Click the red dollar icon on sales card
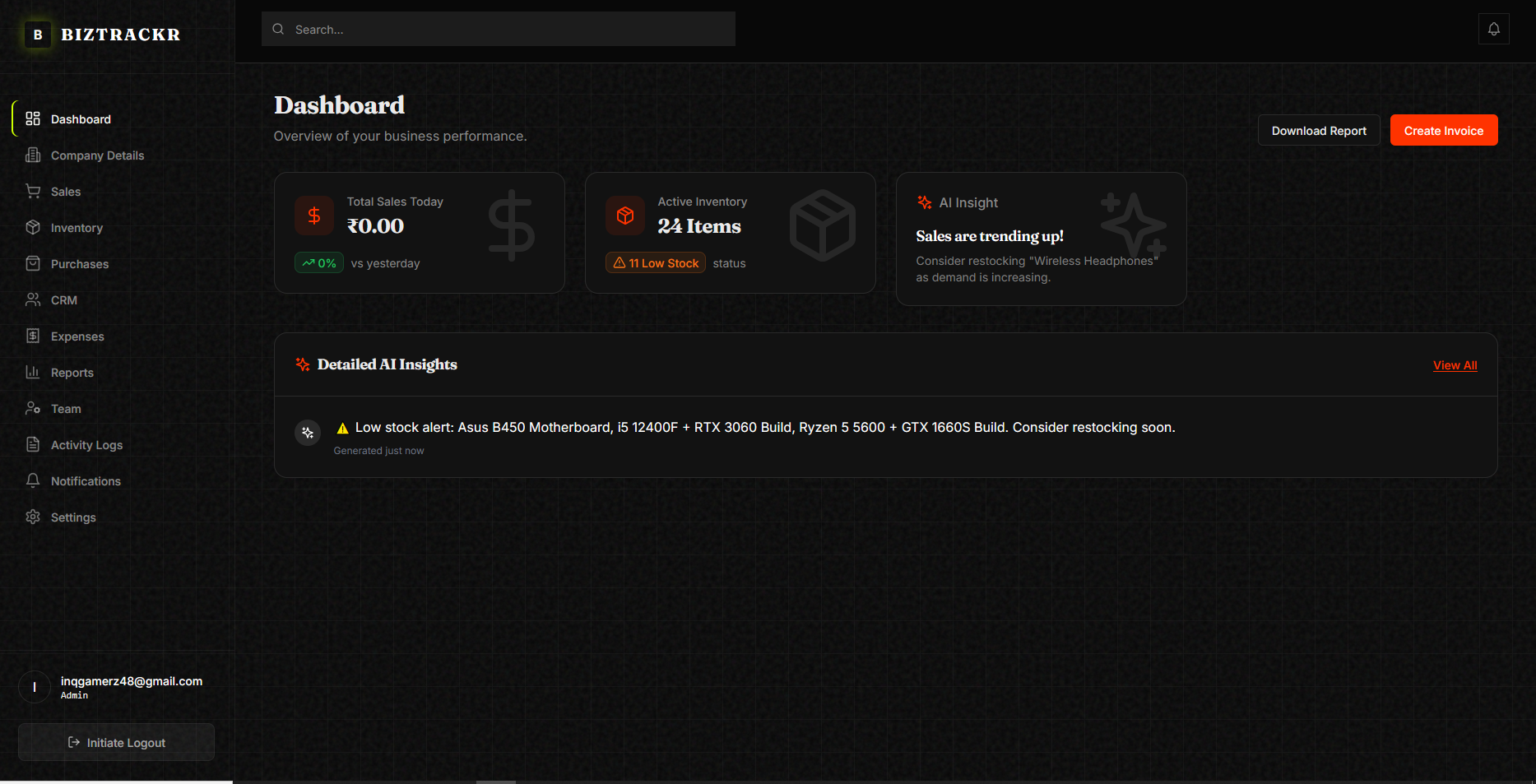Screen dimensions: 1536x784 [313, 216]
